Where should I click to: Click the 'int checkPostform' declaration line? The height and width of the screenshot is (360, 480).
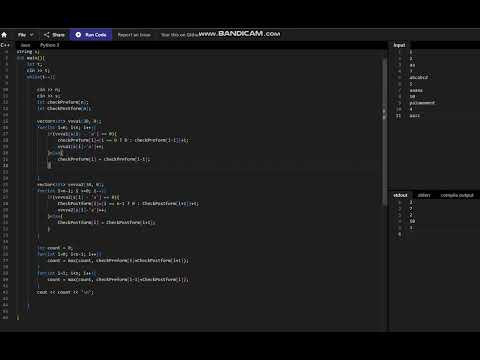tap(64, 108)
